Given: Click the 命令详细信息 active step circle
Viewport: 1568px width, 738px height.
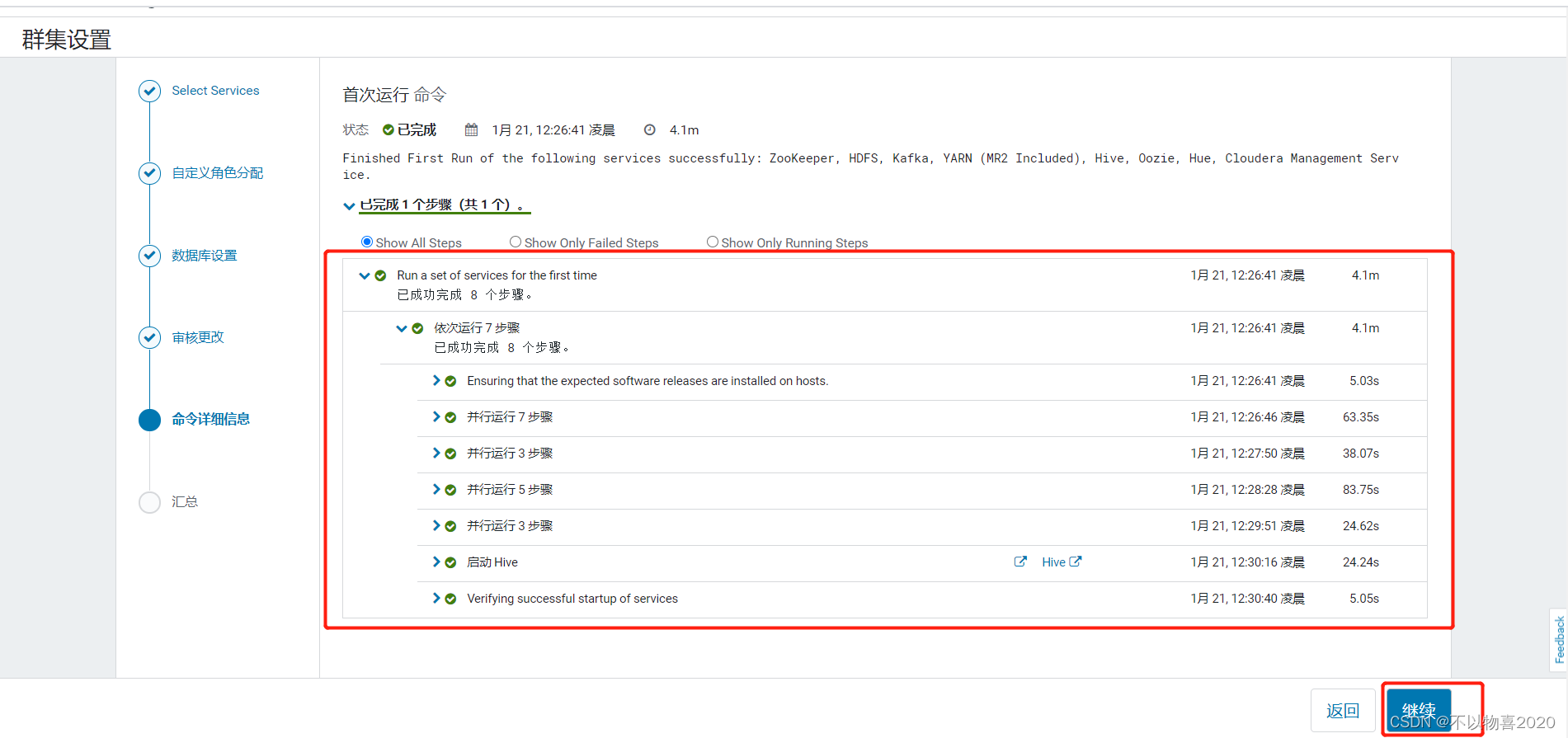Looking at the screenshot, I should 149,420.
